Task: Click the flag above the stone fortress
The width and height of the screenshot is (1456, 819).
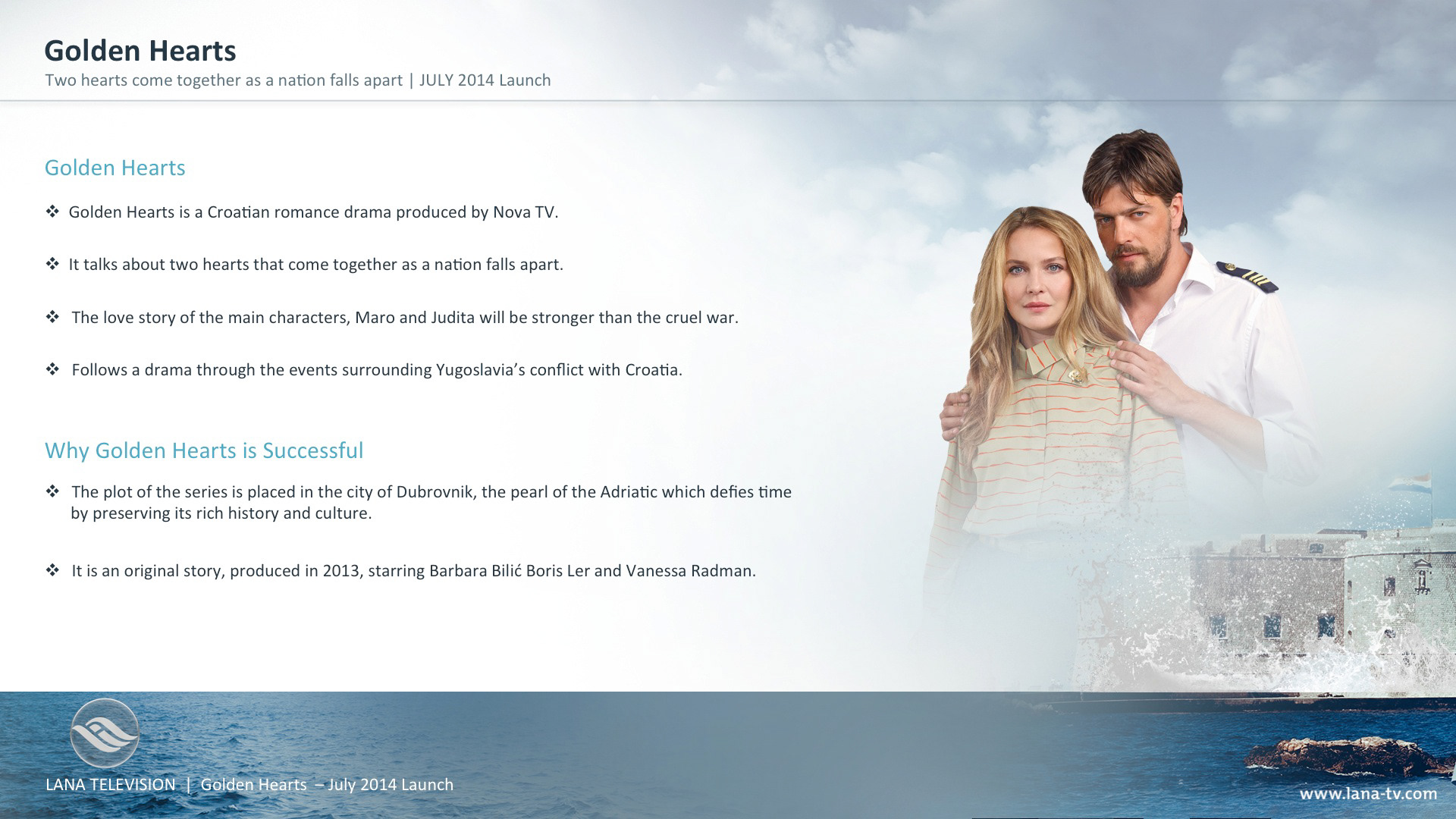Action: point(1410,484)
